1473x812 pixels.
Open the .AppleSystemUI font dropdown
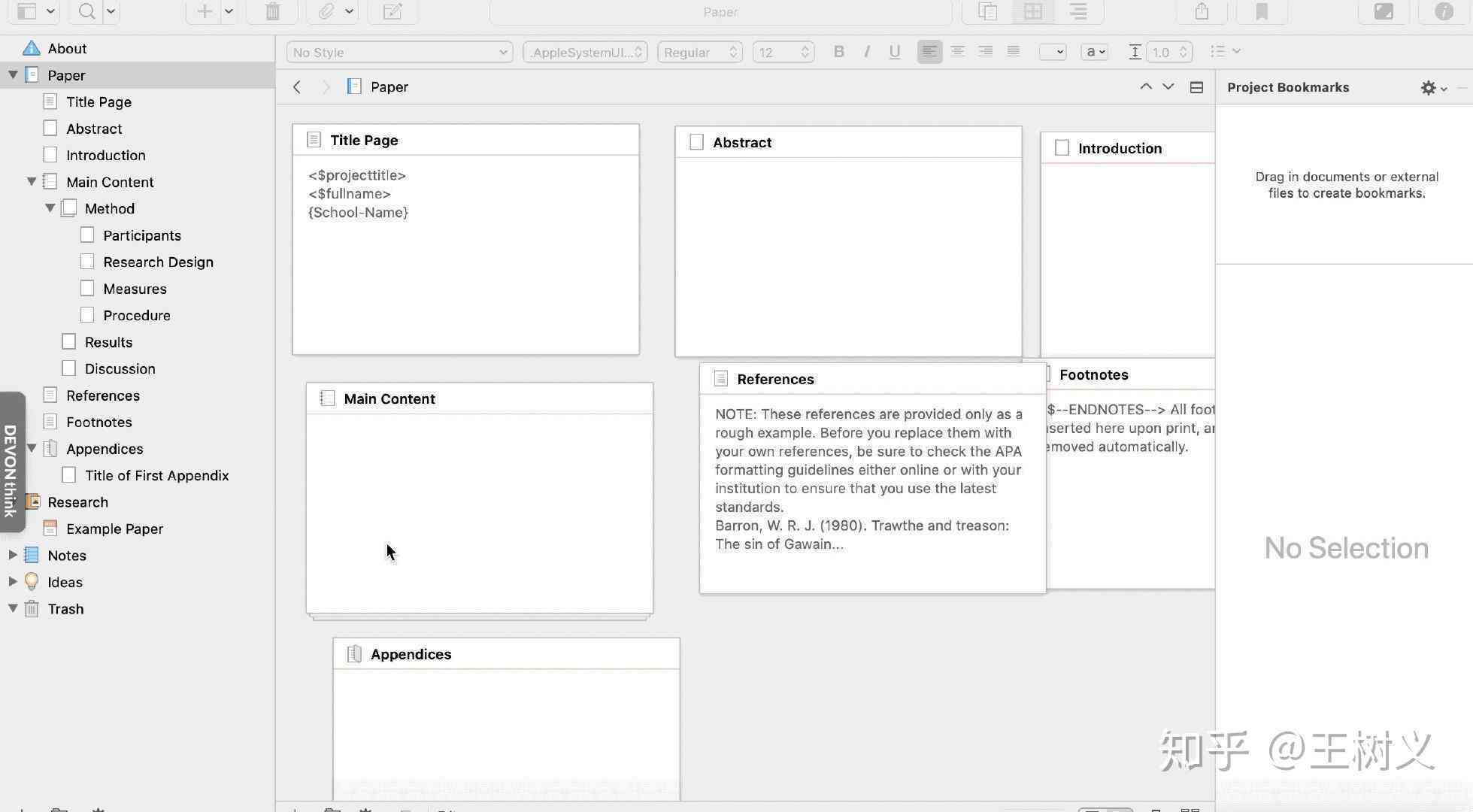pyautogui.click(x=585, y=52)
